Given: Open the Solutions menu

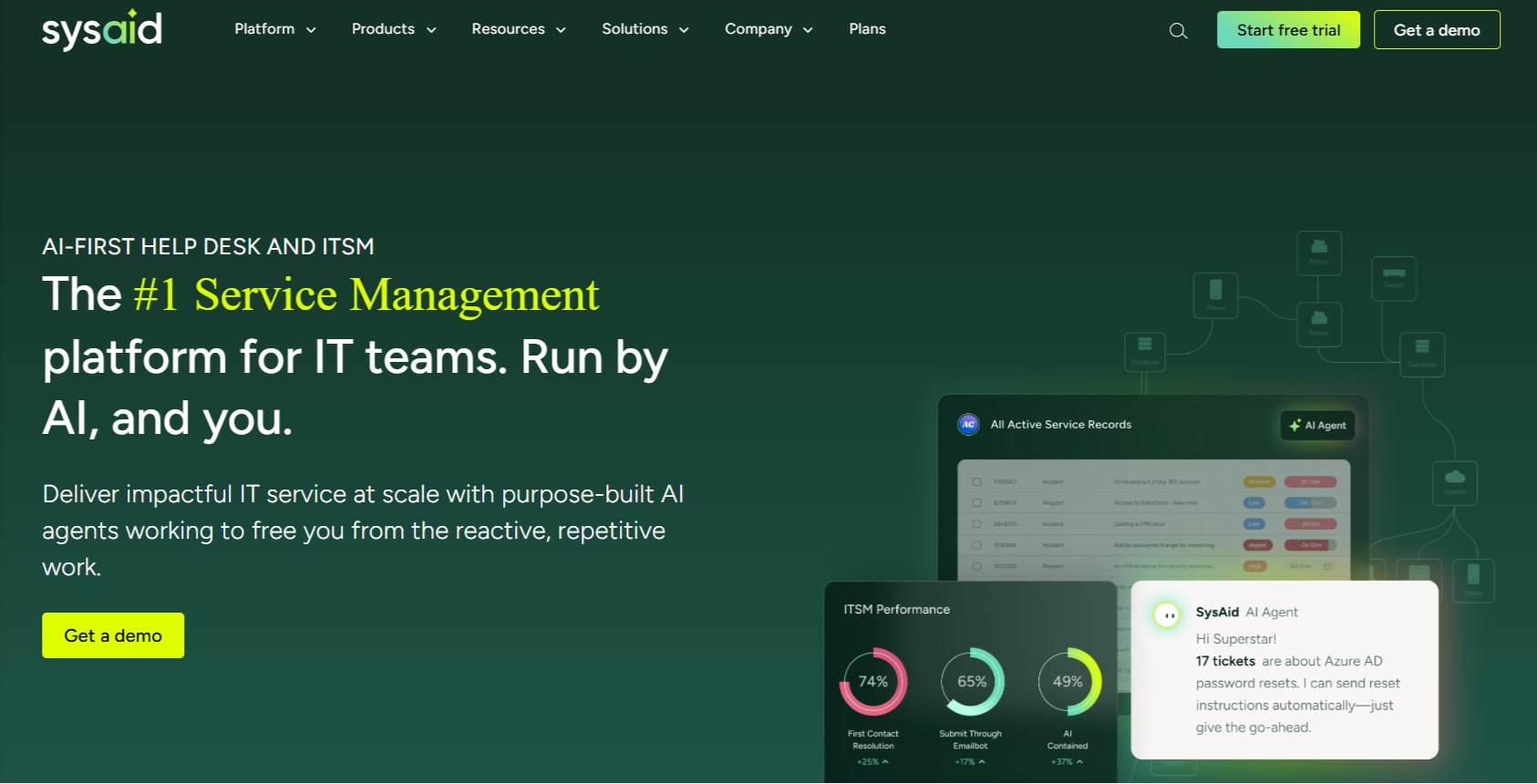Looking at the screenshot, I should tap(645, 29).
